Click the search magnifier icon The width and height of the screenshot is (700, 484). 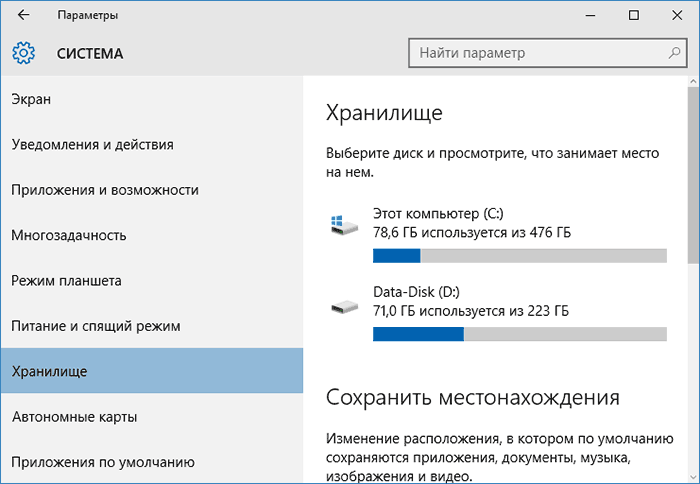click(674, 53)
